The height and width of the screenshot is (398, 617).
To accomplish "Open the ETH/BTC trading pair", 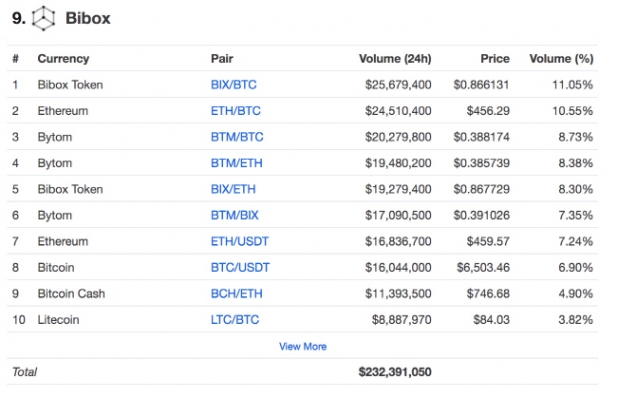I will coord(235,111).
